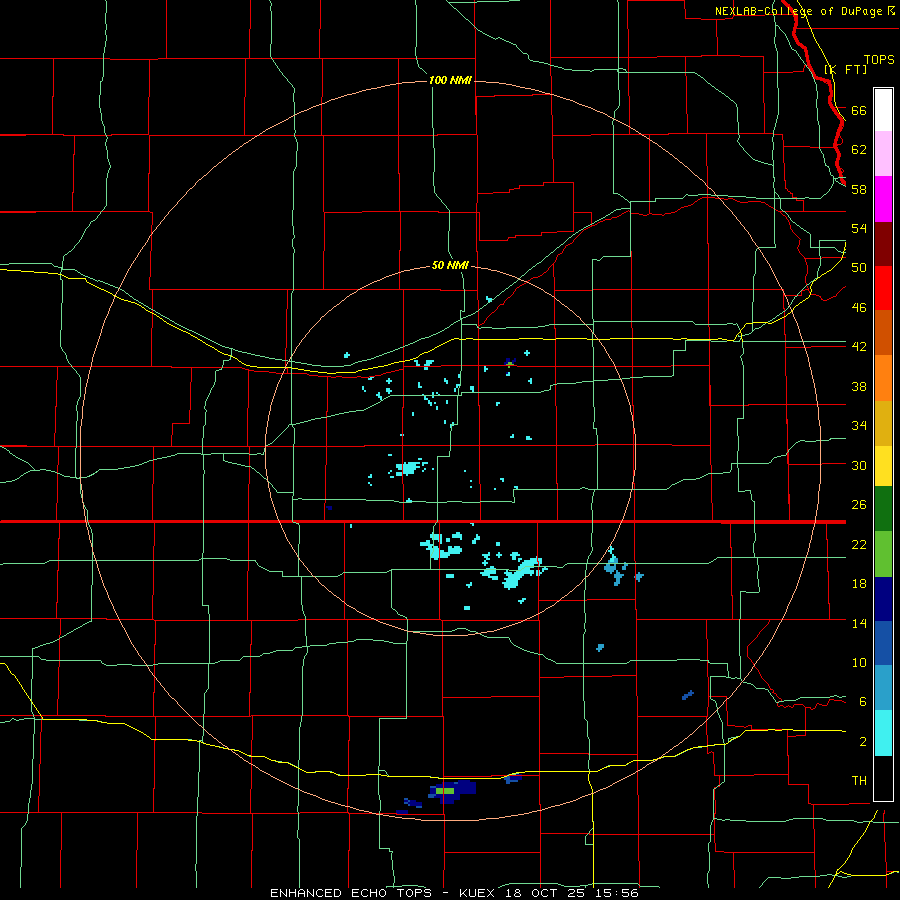The image size is (900, 900).
Task: Click the light green legend band
Action: (883, 554)
